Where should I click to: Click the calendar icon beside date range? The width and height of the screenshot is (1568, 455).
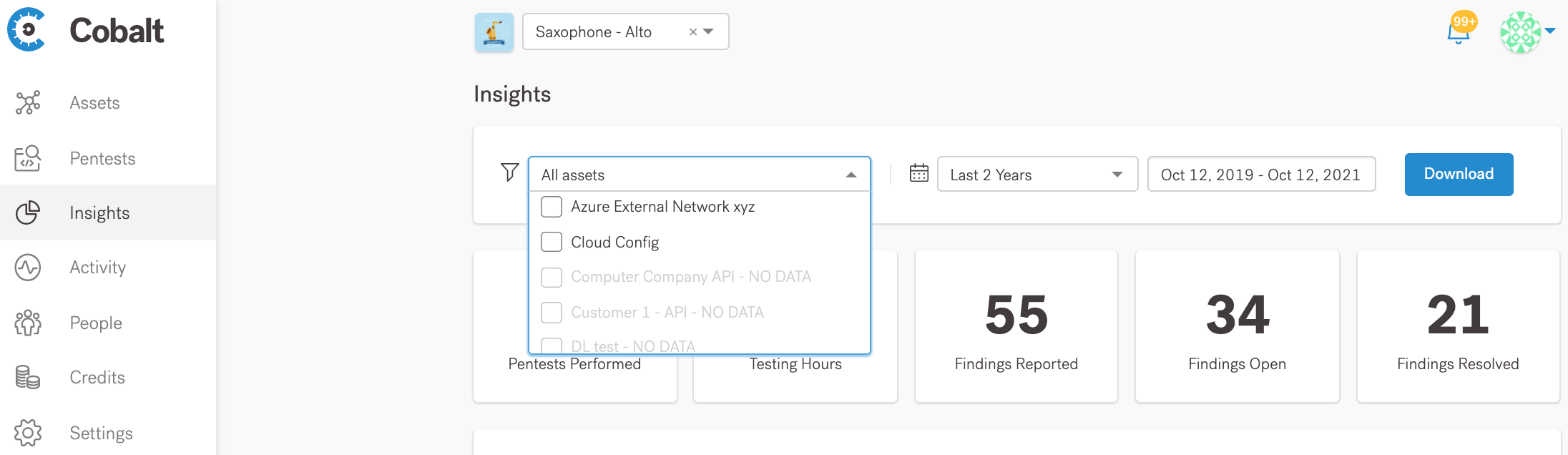(918, 173)
